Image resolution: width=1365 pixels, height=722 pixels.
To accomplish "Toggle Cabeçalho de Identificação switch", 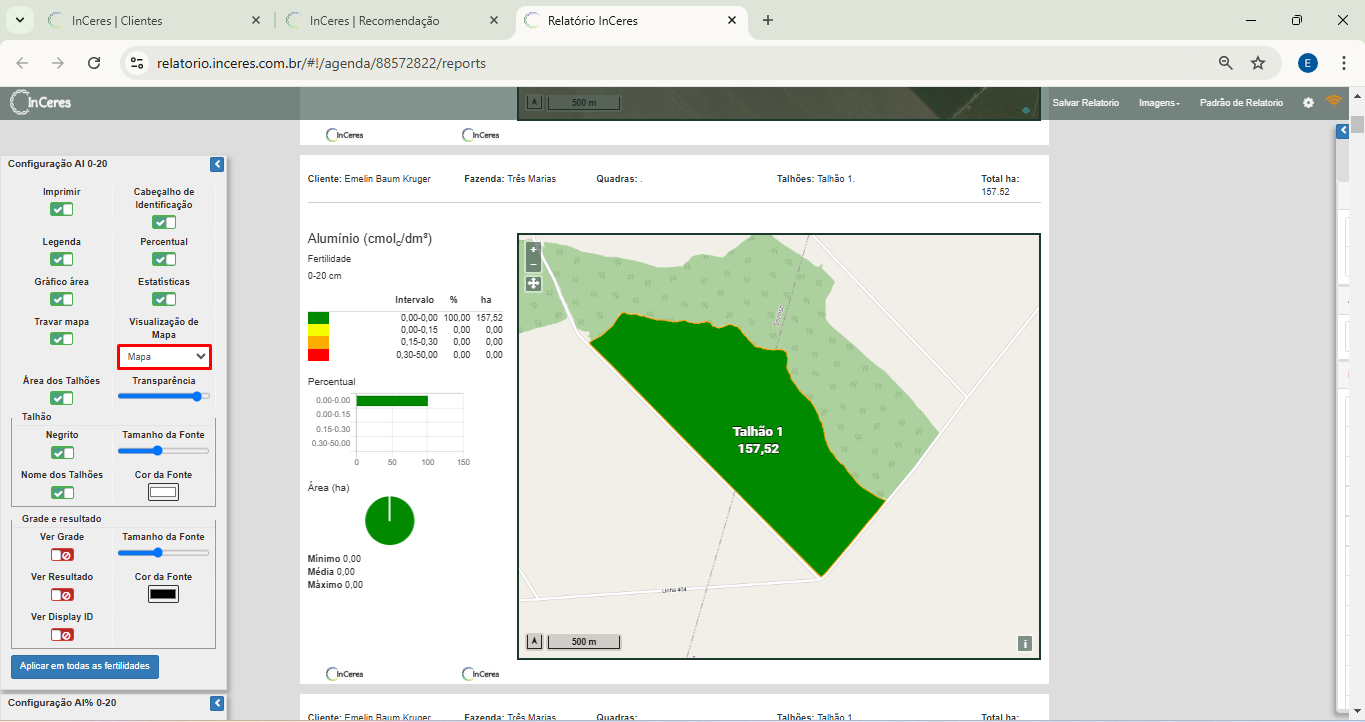I will click(x=165, y=222).
